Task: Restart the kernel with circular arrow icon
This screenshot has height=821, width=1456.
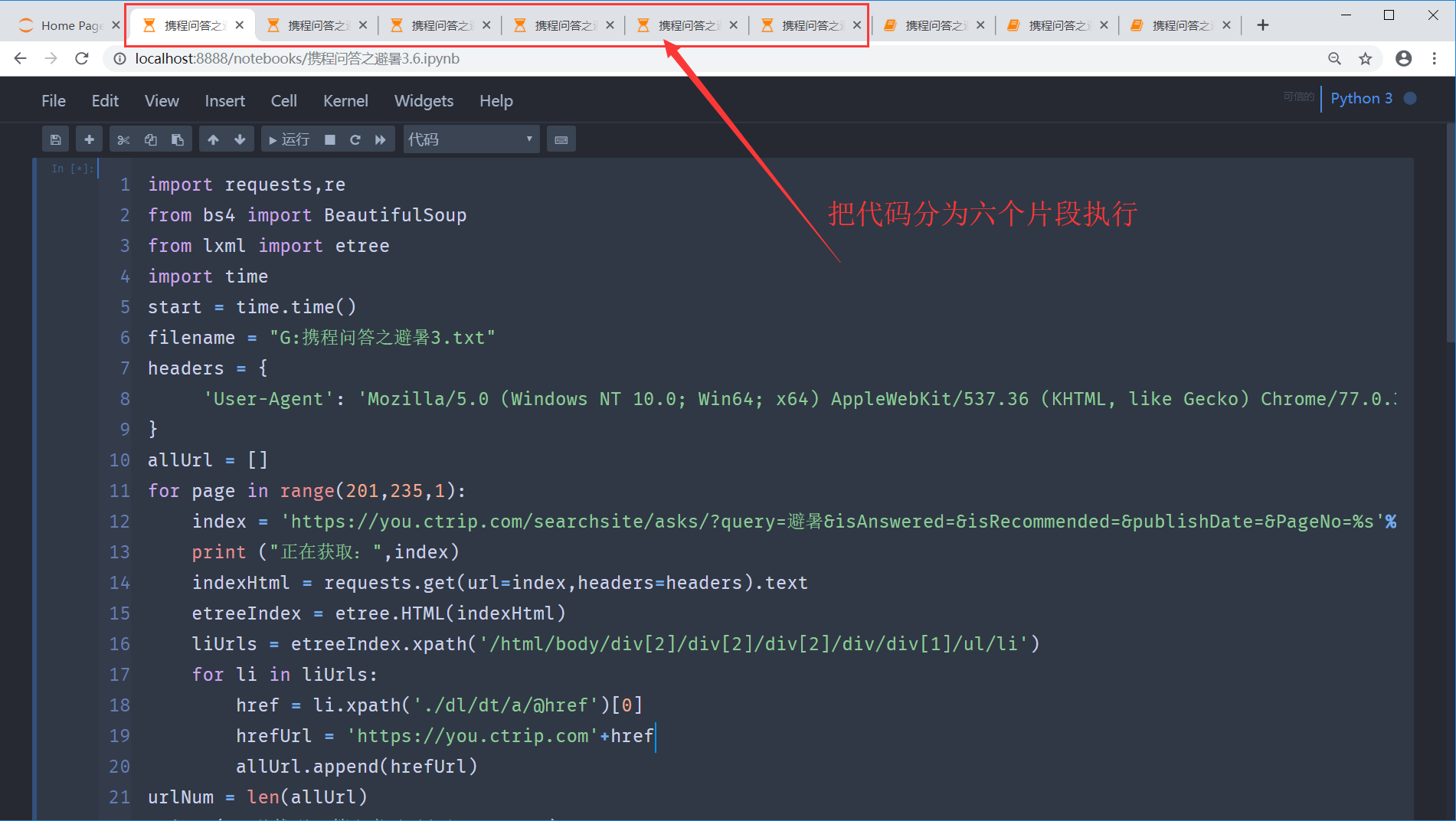Action: click(x=355, y=139)
